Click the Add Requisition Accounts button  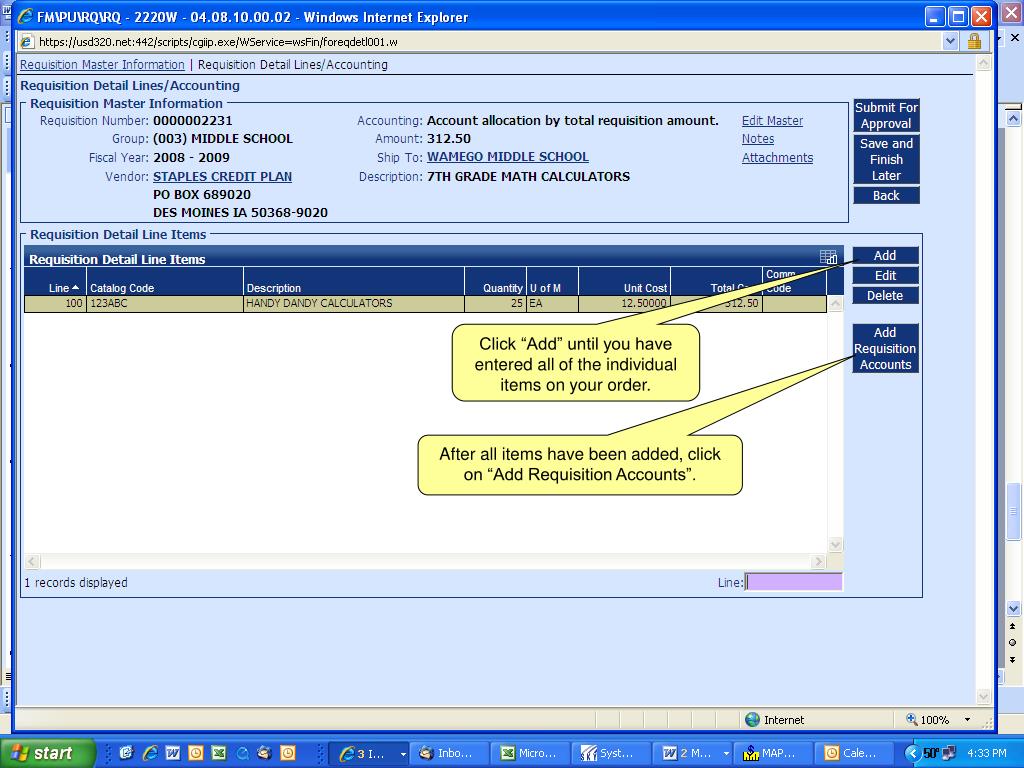885,348
